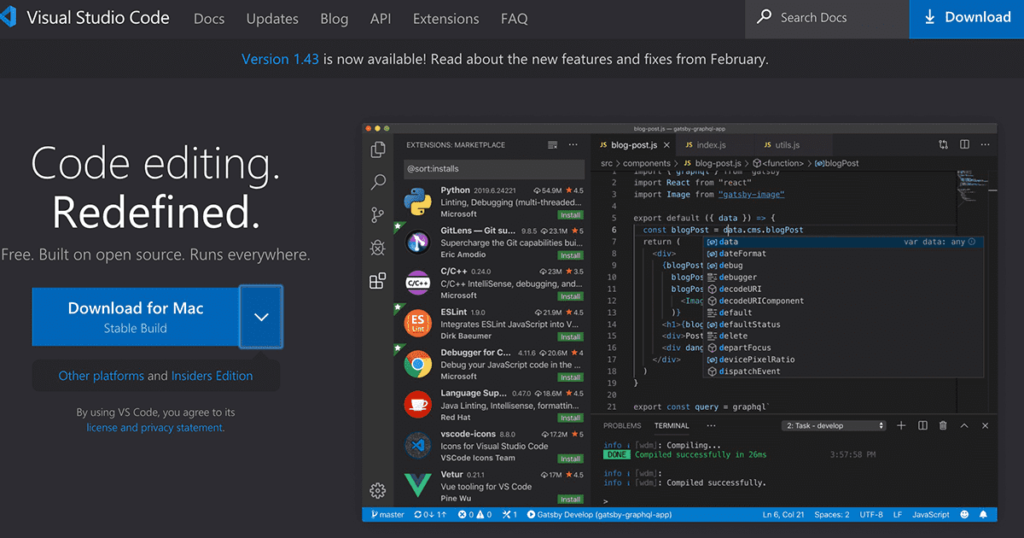Screen dimensions: 1024x538
Task: Open the Extensions navigation link
Action: tap(445, 19)
